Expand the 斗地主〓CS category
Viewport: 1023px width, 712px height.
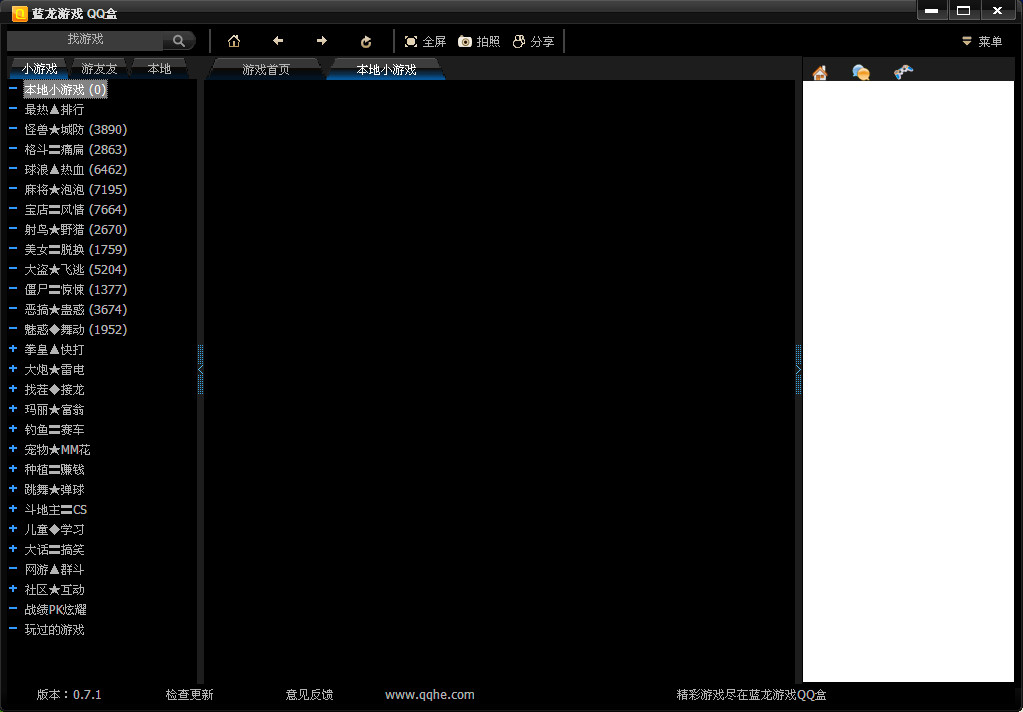pyautogui.click(x=12, y=509)
